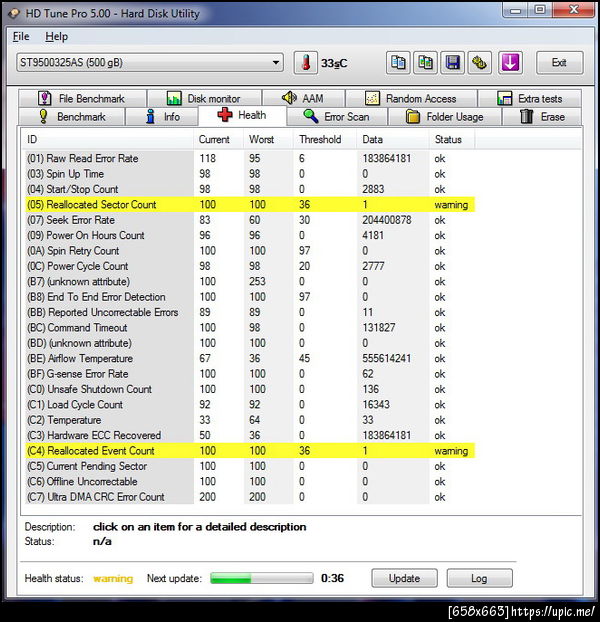Select the (C2) Temperature row
The height and width of the screenshot is (622, 600).
click(250, 420)
